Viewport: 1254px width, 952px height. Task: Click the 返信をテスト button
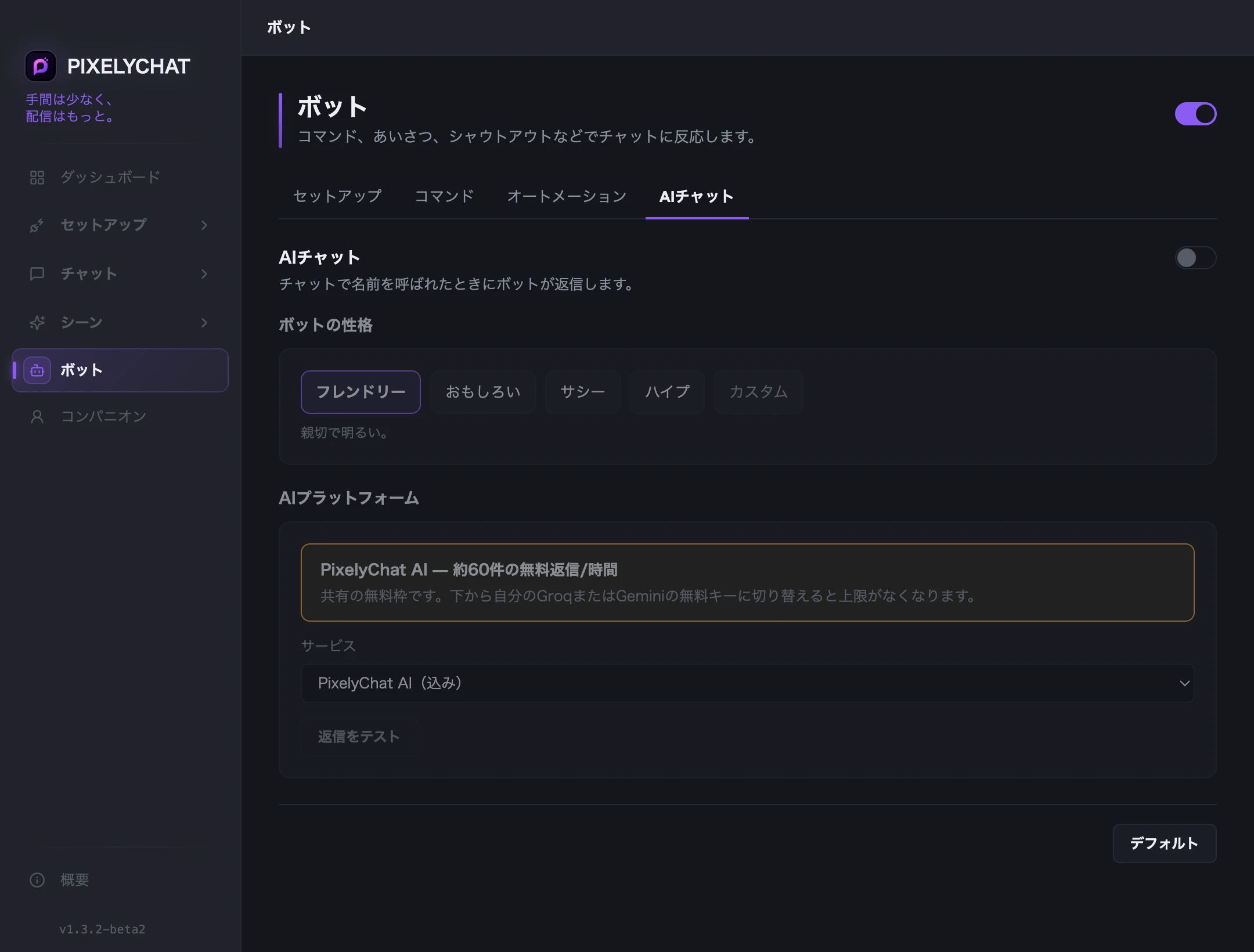click(x=359, y=737)
